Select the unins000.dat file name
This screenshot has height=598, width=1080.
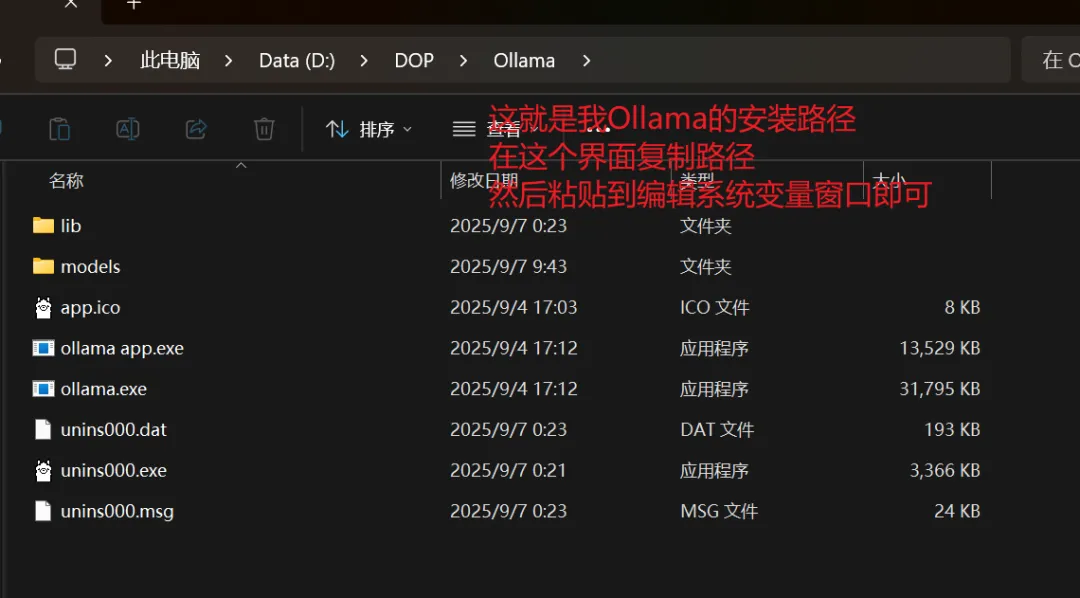tap(114, 429)
